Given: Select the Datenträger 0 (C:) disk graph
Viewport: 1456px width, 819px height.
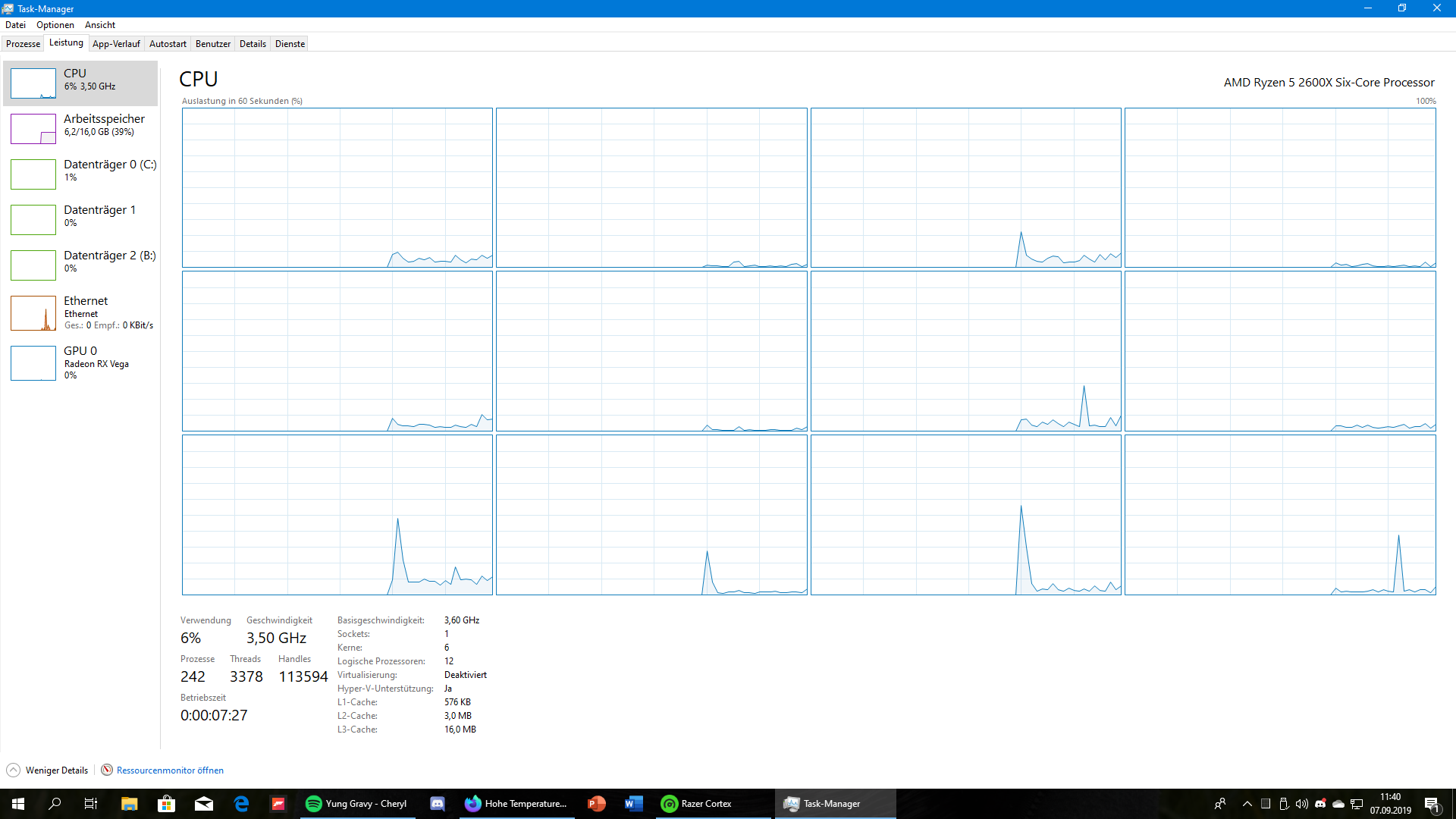Looking at the screenshot, I should [33, 174].
